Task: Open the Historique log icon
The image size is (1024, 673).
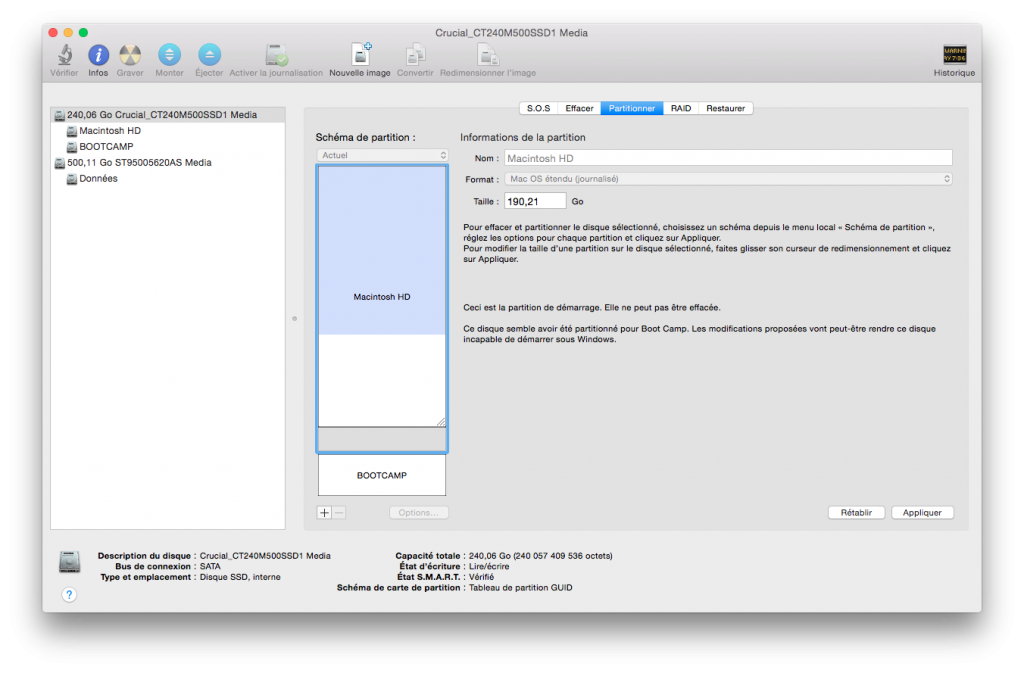Action: tap(954, 55)
